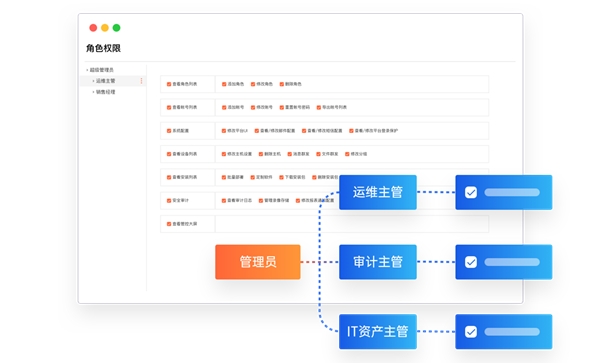
Task: Toggle the 查看角色列表 checkbox
Action: coord(169,84)
